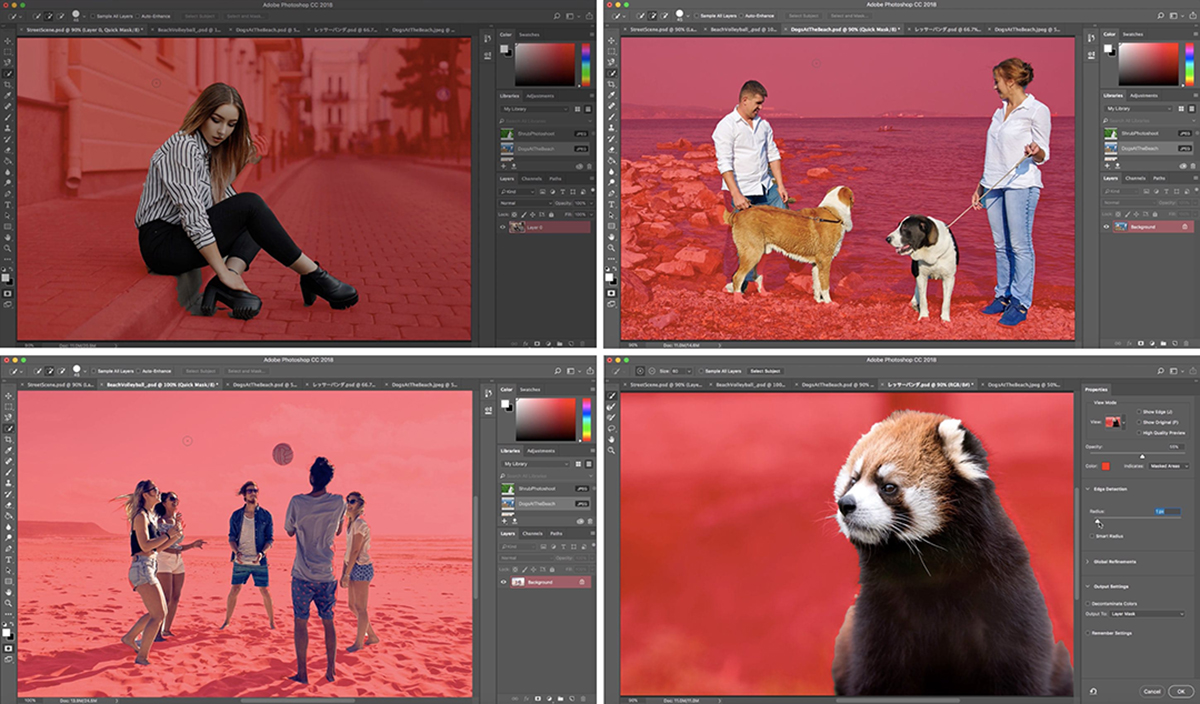The width and height of the screenshot is (1200, 704).
Task: Select Refine Edge Brush in red panda window
Action: (611, 406)
